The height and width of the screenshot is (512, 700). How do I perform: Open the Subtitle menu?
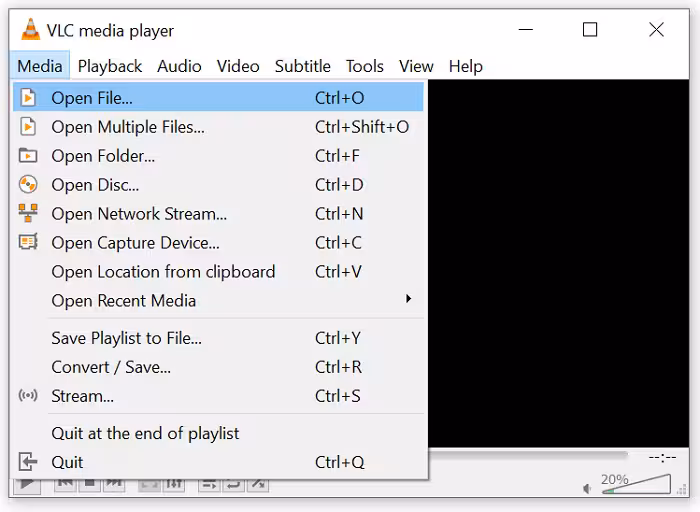click(x=303, y=66)
